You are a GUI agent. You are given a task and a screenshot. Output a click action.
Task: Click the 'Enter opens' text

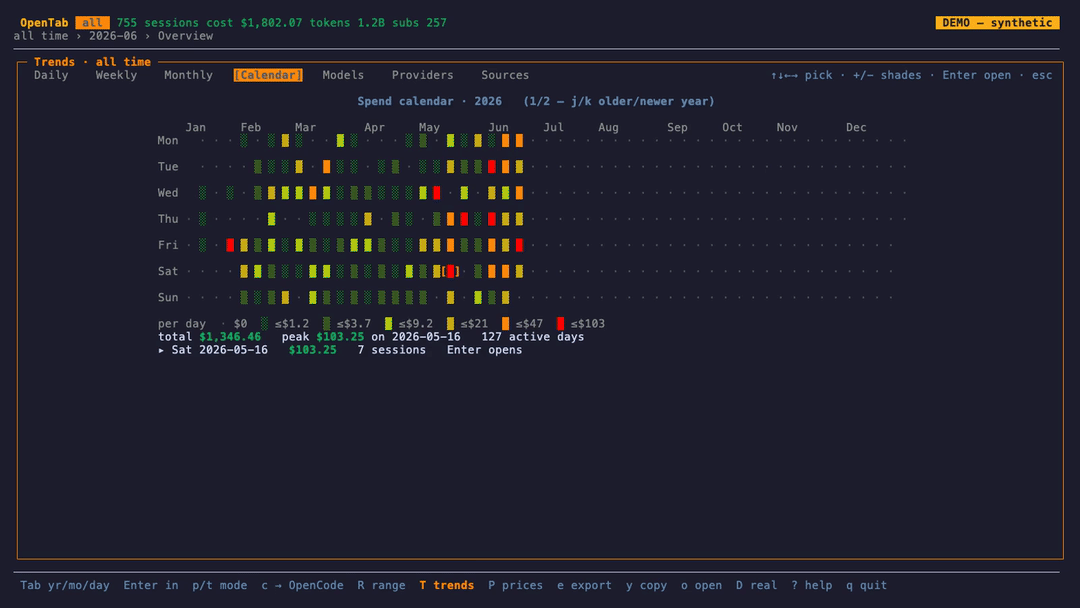click(484, 350)
